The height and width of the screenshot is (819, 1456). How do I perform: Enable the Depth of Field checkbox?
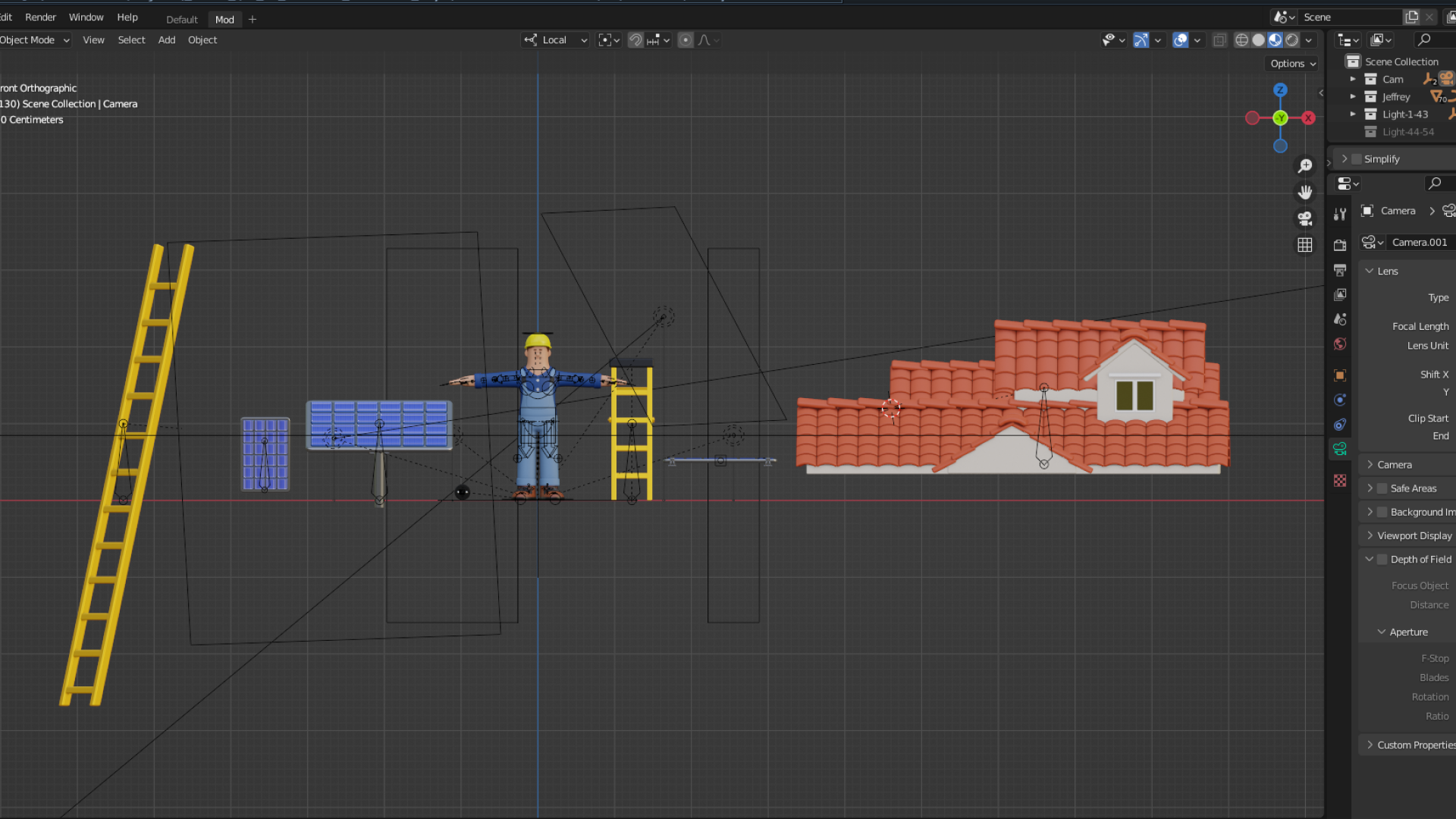click(1382, 560)
